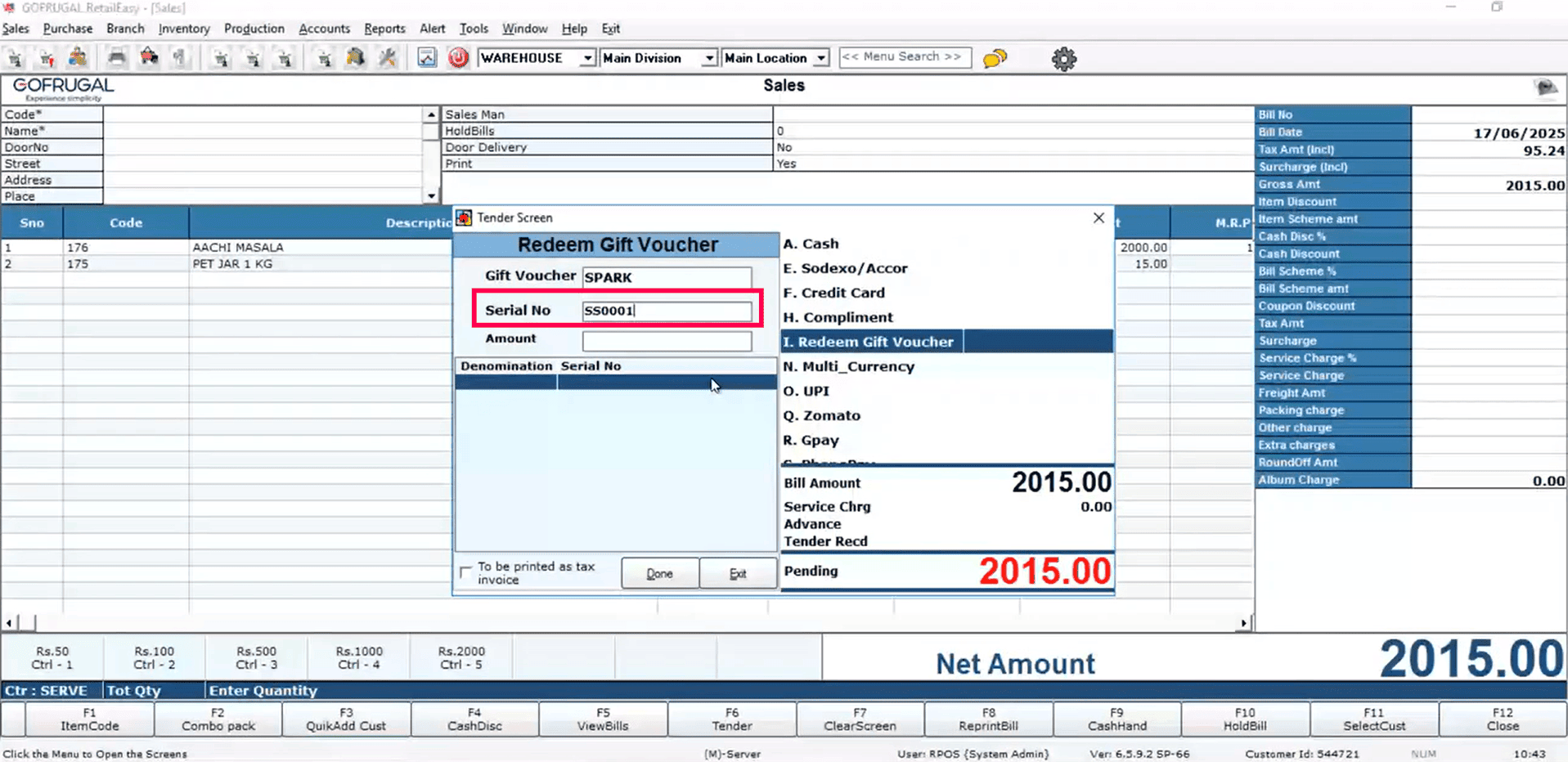Open the Purchase menu
Image resolution: width=1568 pixels, height=762 pixels.
pos(68,29)
